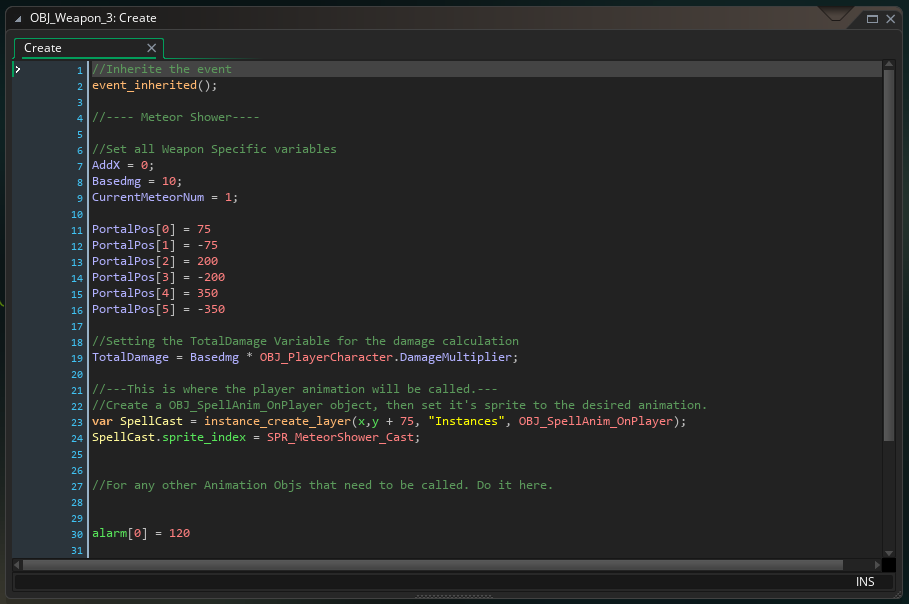909x604 pixels.
Task: Collapse the OBJ_Weapon_3 window with the title triangle
Action: click(x=17, y=18)
